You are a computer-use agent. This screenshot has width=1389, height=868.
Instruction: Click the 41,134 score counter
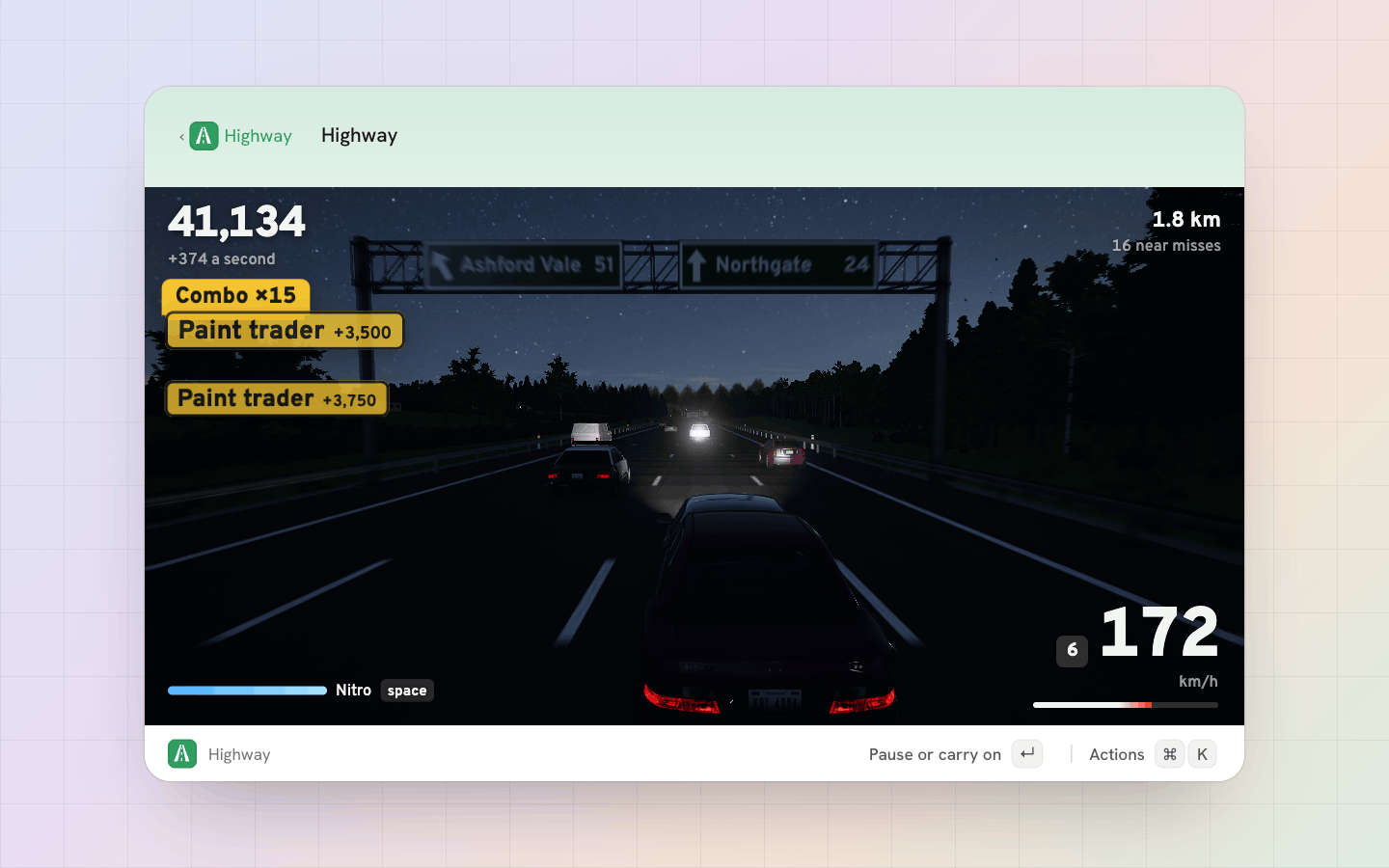click(236, 221)
